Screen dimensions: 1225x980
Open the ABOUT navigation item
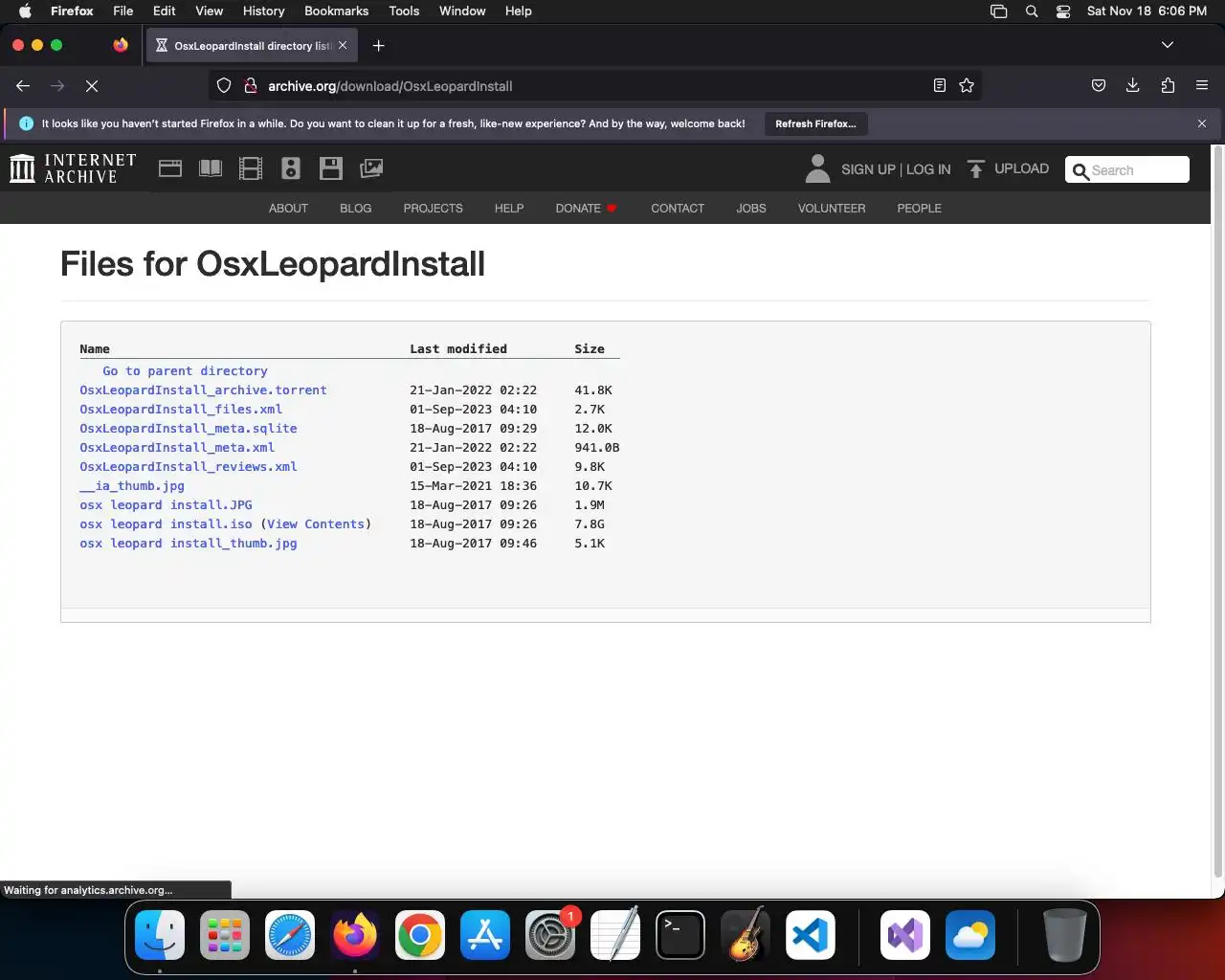click(288, 208)
